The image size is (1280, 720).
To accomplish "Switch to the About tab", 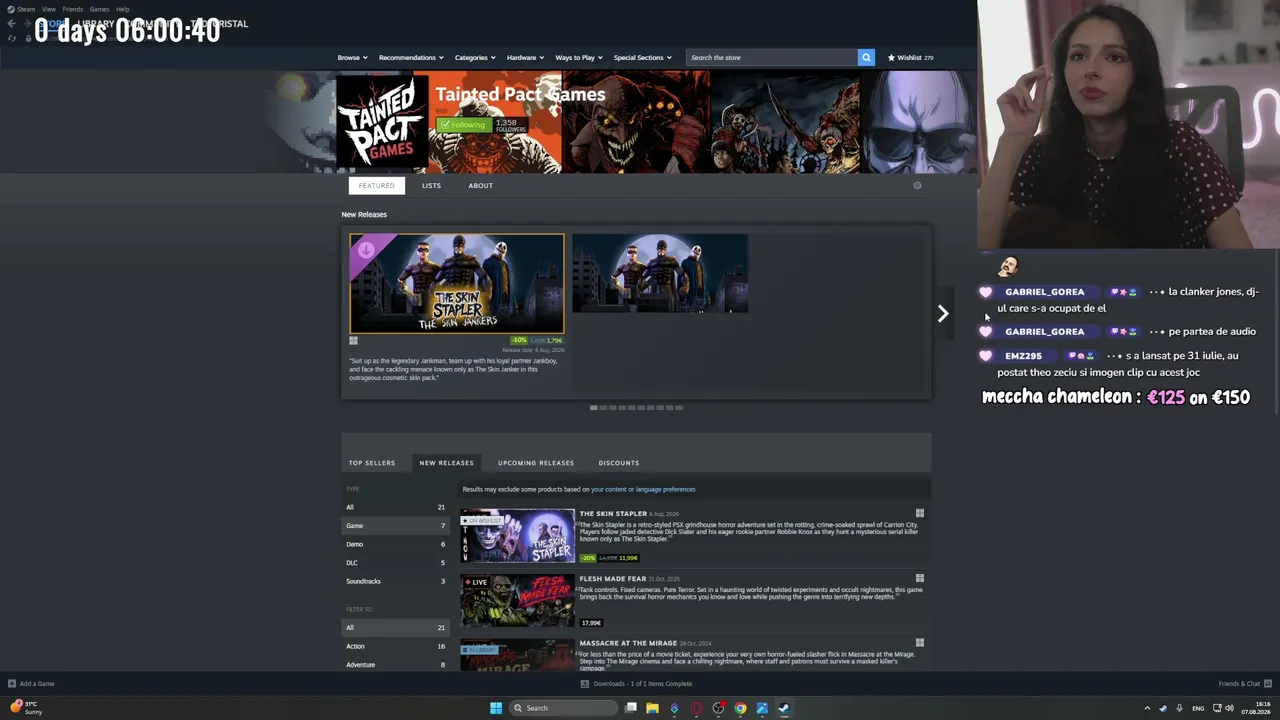I will coord(480,185).
